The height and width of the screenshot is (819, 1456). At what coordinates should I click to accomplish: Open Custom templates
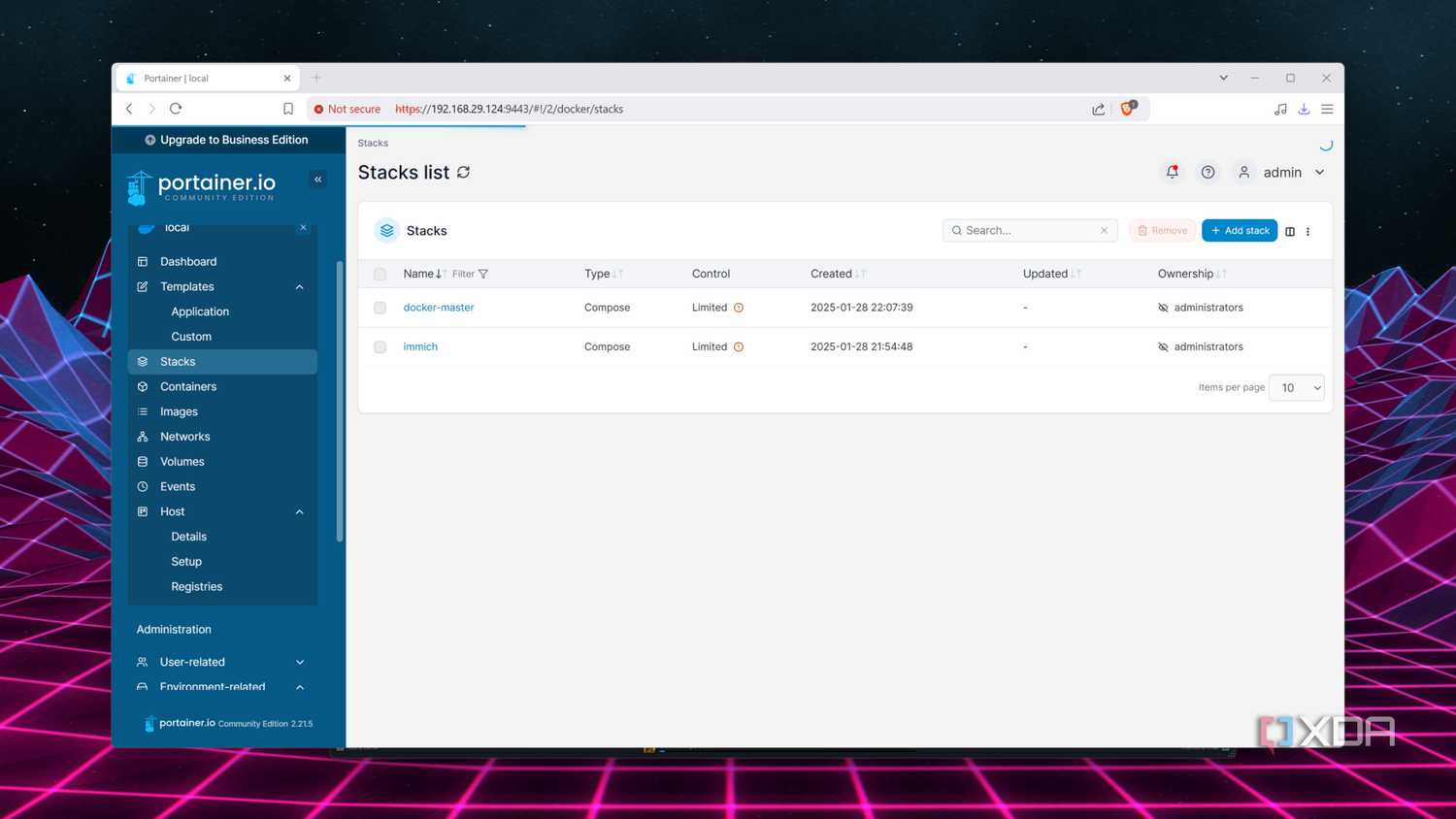(191, 337)
